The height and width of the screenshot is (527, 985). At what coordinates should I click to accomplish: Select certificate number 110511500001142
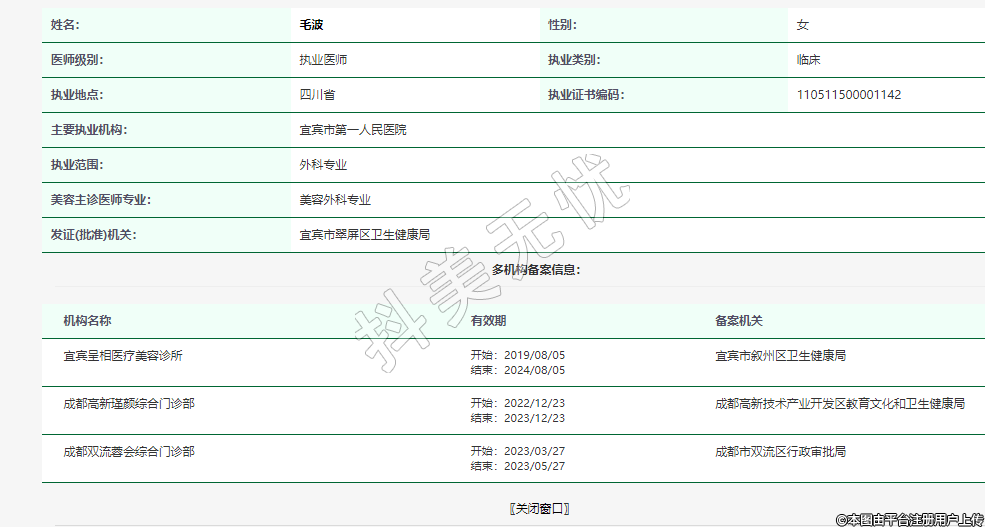click(848, 95)
